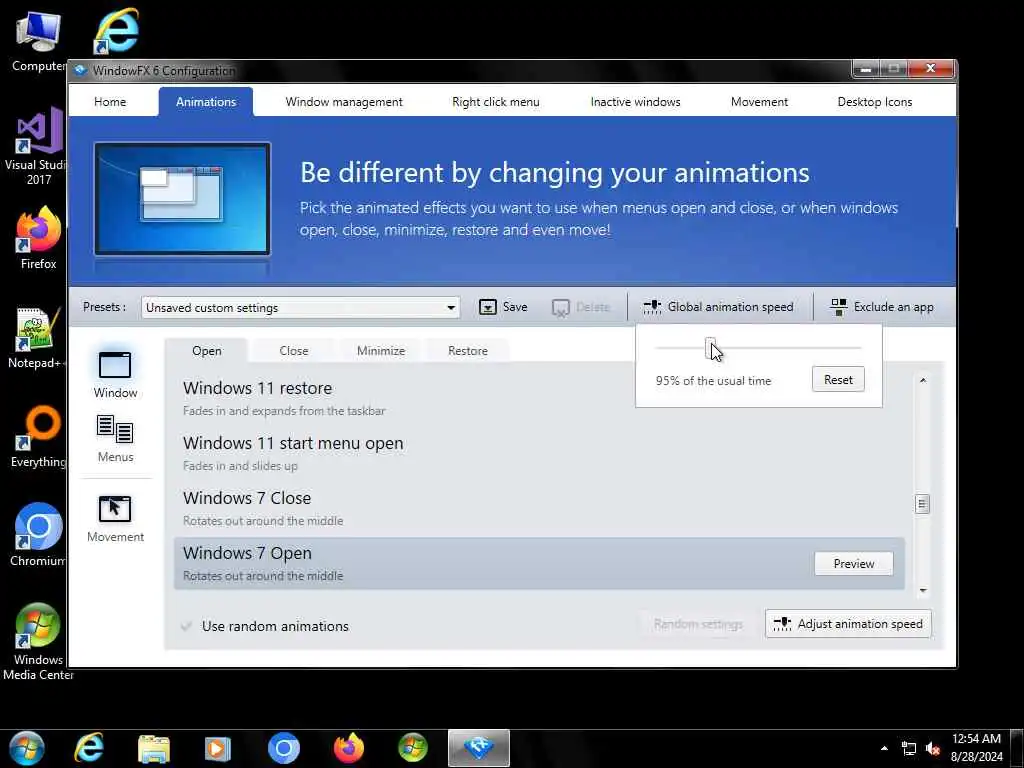The image size is (1024, 768).
Task: Open Computer desktop icon
Action: 39,40
